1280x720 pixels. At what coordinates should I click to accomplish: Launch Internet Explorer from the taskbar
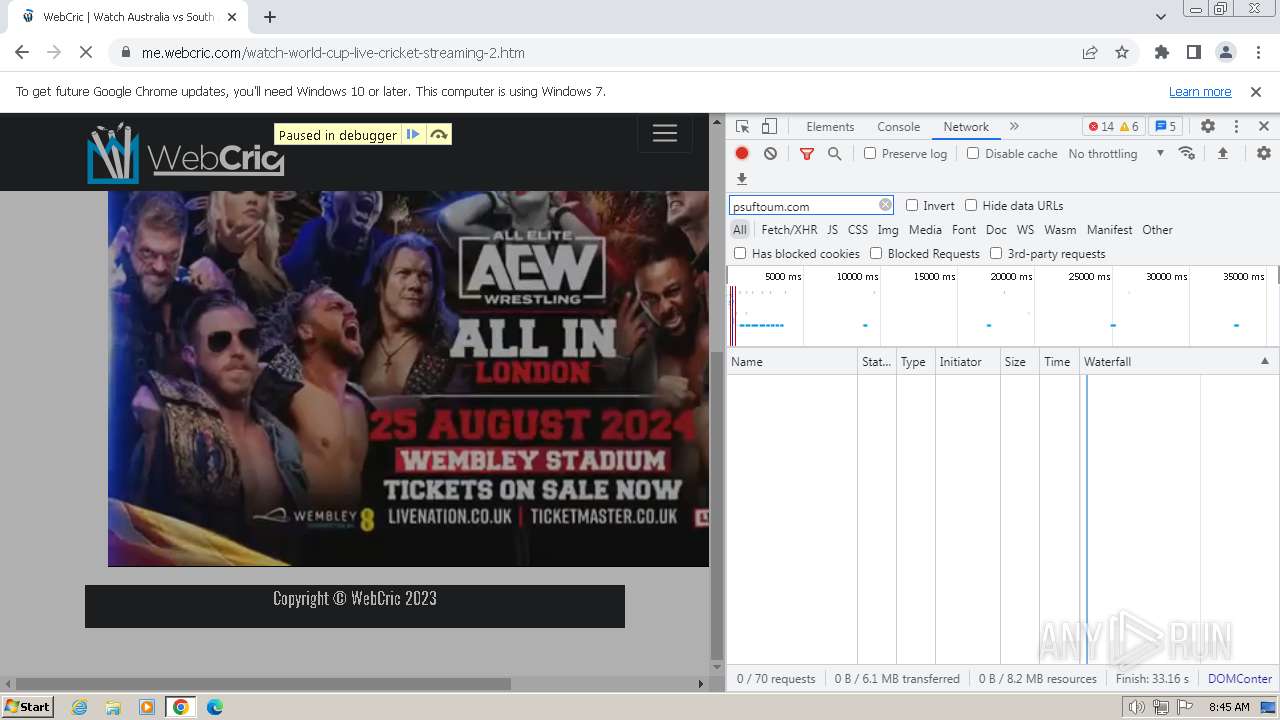(x=79, y=707)
